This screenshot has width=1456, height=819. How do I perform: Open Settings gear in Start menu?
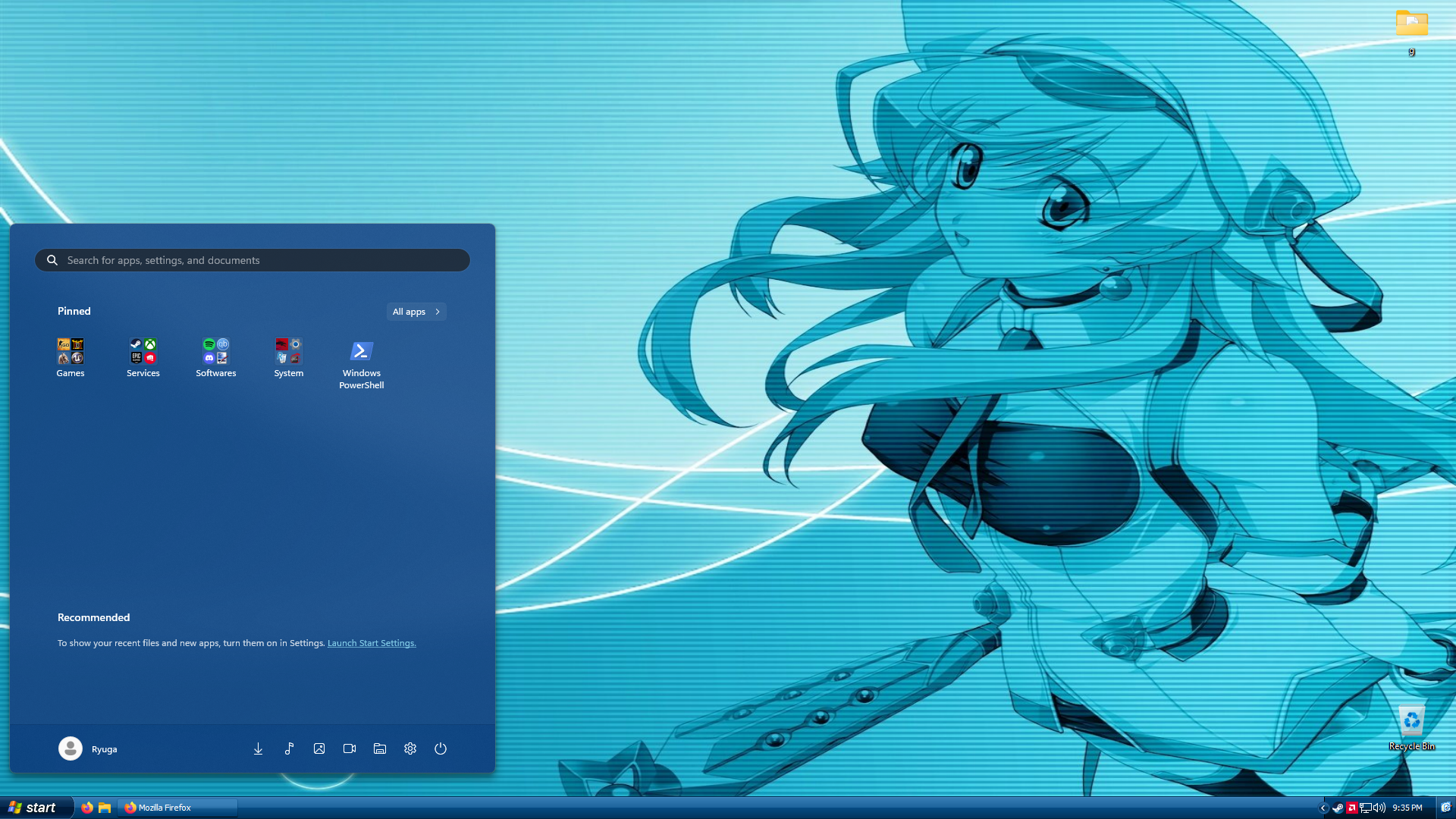click(x=410, y=748)
